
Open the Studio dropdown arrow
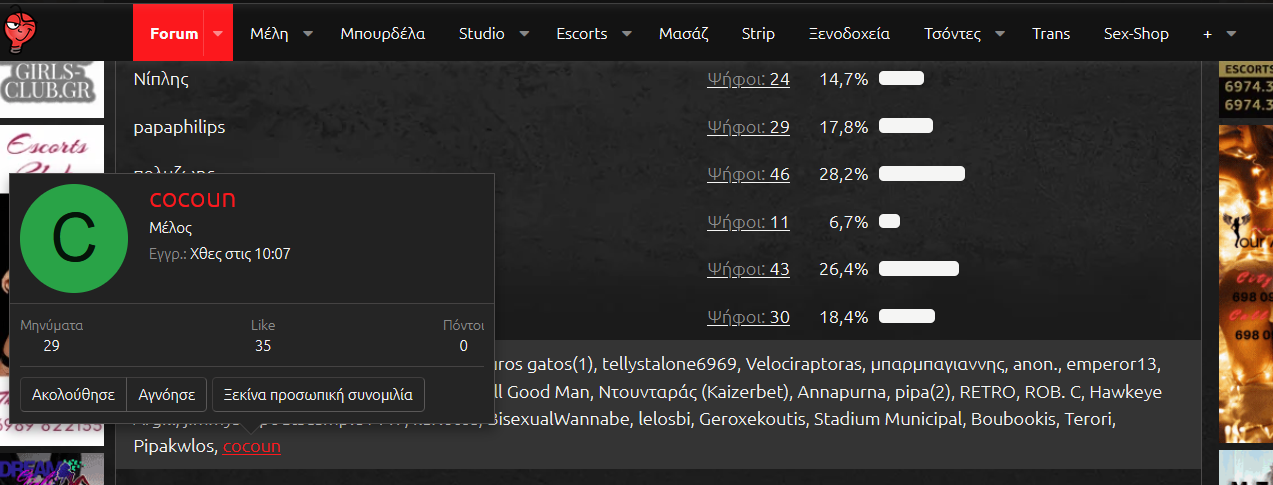coord(525,33)
